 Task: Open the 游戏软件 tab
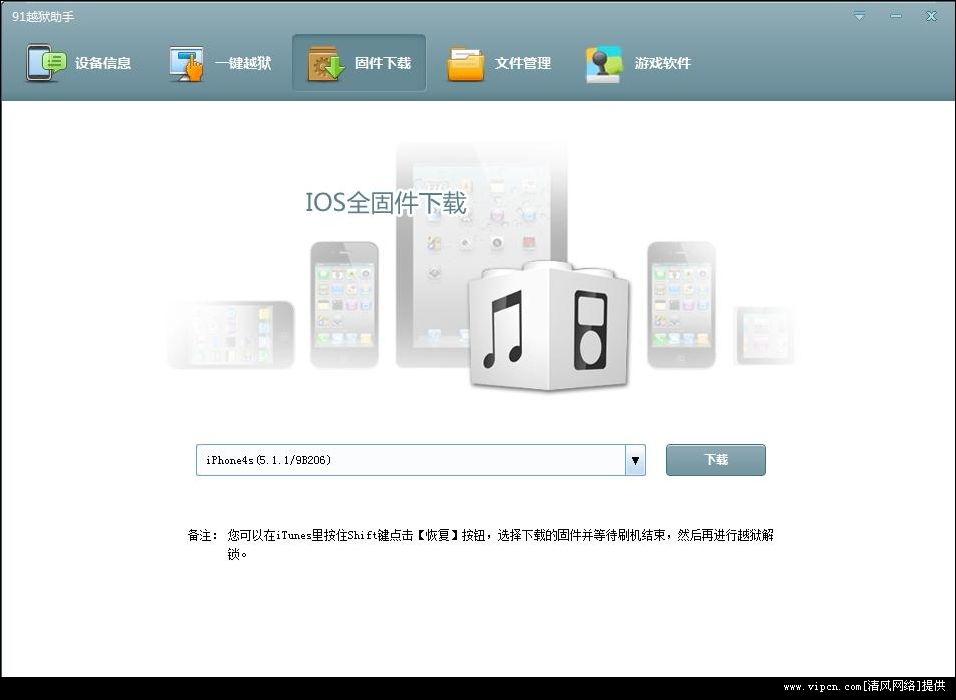(663, 63)
